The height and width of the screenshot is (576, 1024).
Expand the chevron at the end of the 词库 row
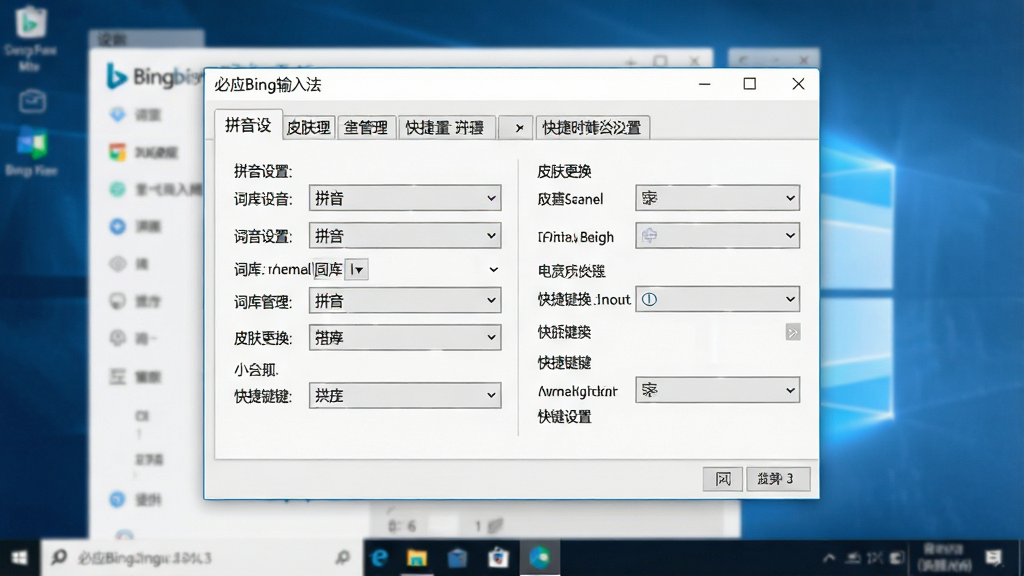click(x=494, y=269)
